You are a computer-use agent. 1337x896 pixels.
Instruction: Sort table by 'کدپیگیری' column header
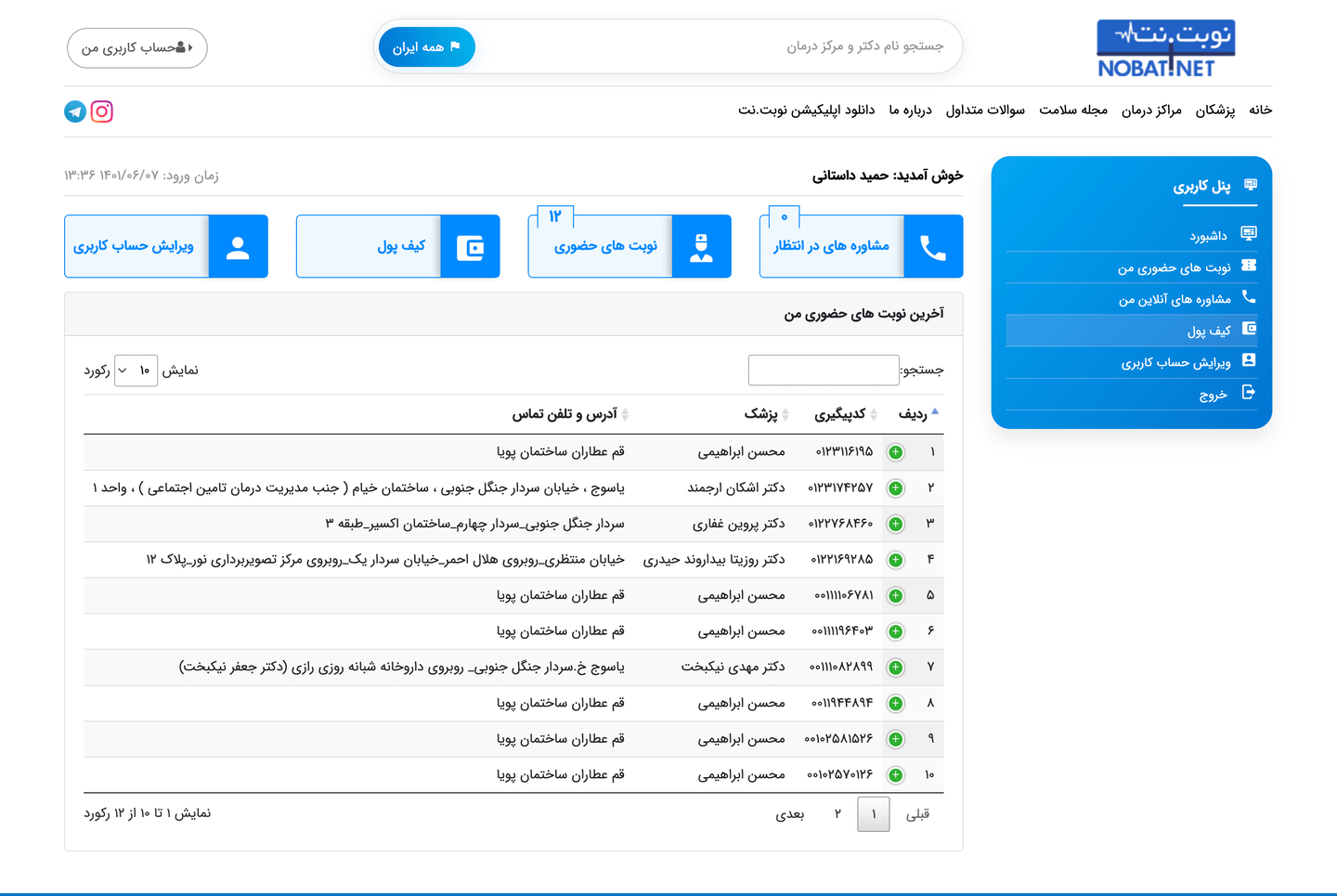839,414
